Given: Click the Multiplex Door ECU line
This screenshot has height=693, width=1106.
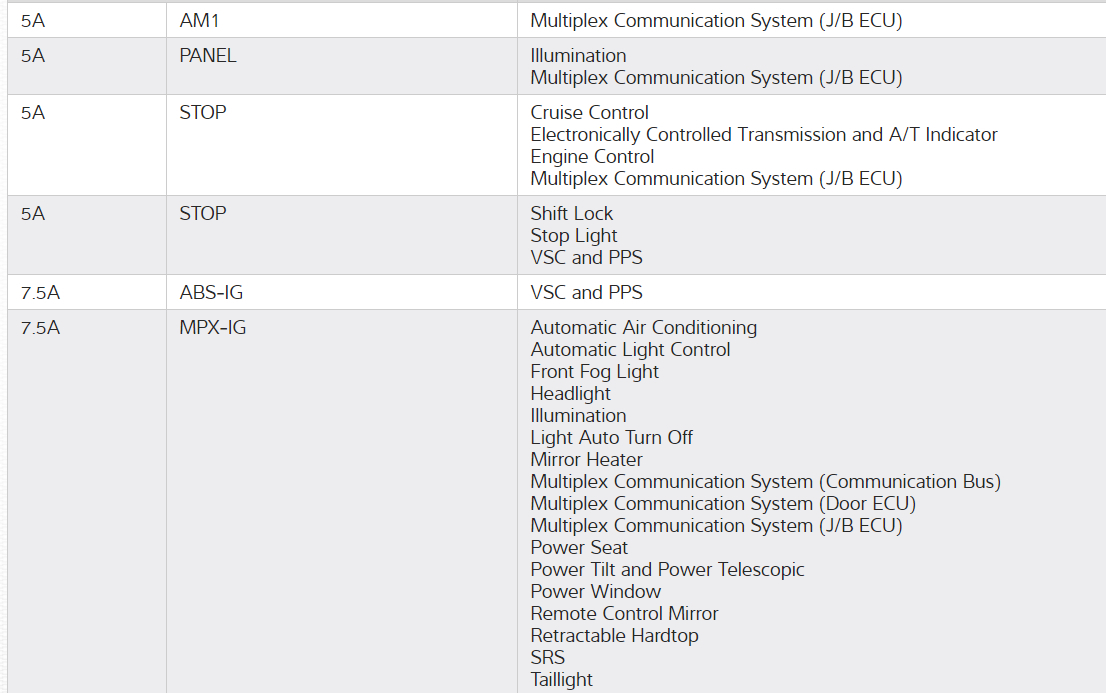Looking at the screenshot, I should [x=722, y=503].
